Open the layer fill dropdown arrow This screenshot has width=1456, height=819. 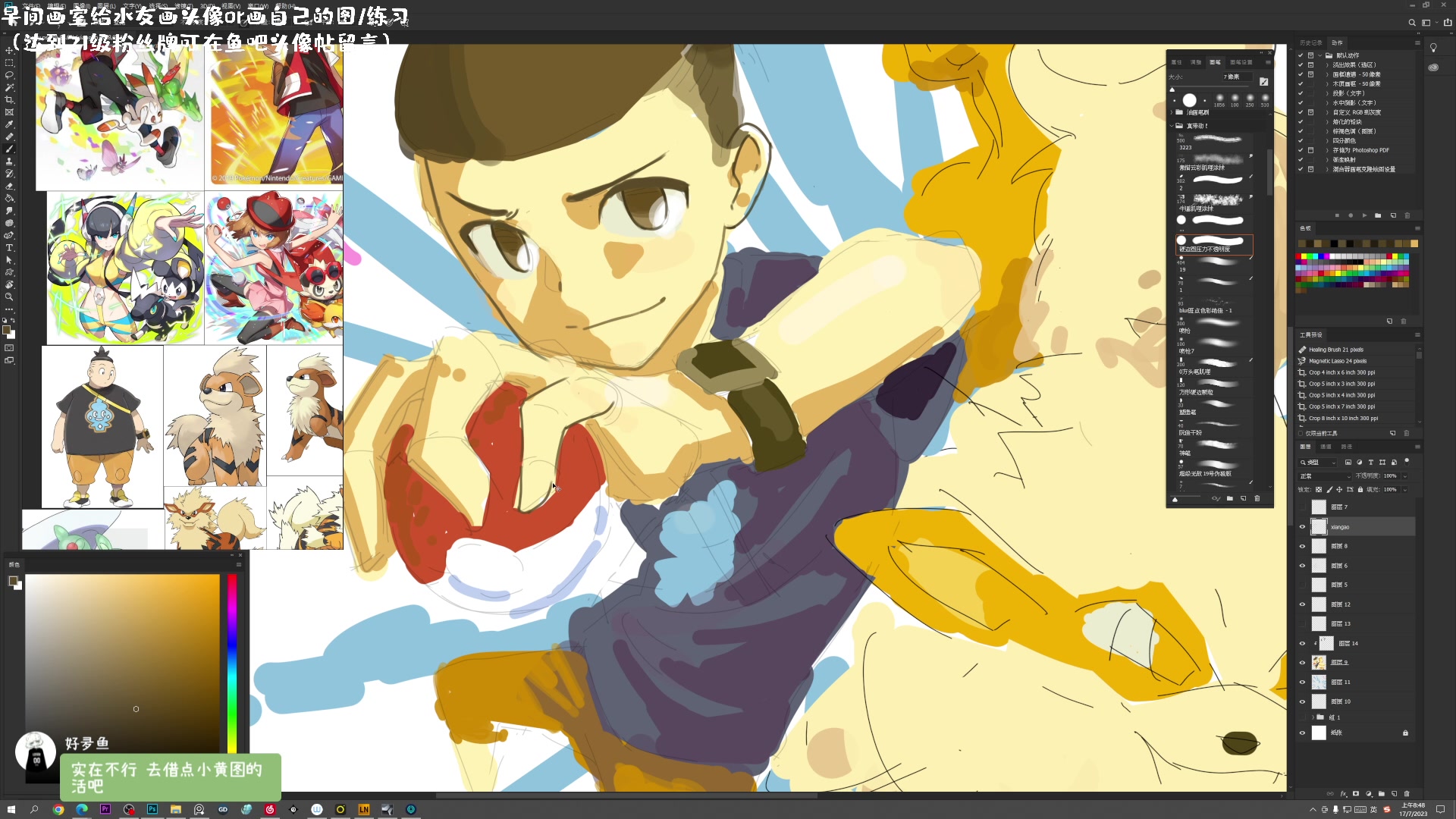pos(1404,490)
